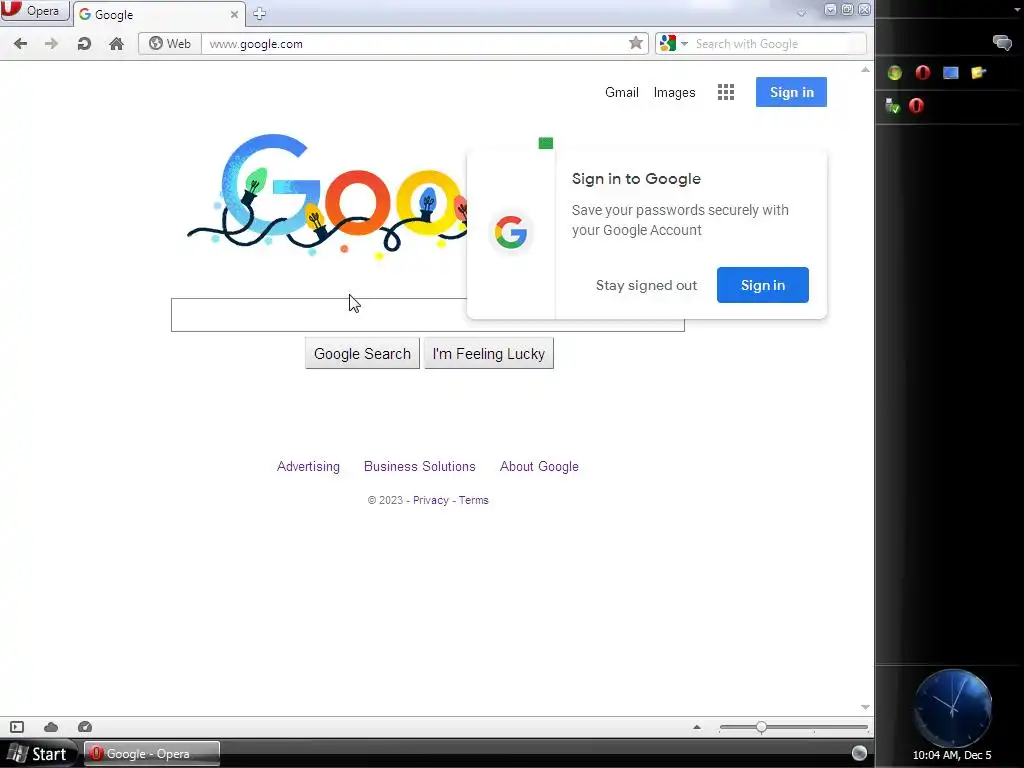Open the Advertising link
Image resolution: width=1024 pixels, height=768 pixels.
coord(308,466)
